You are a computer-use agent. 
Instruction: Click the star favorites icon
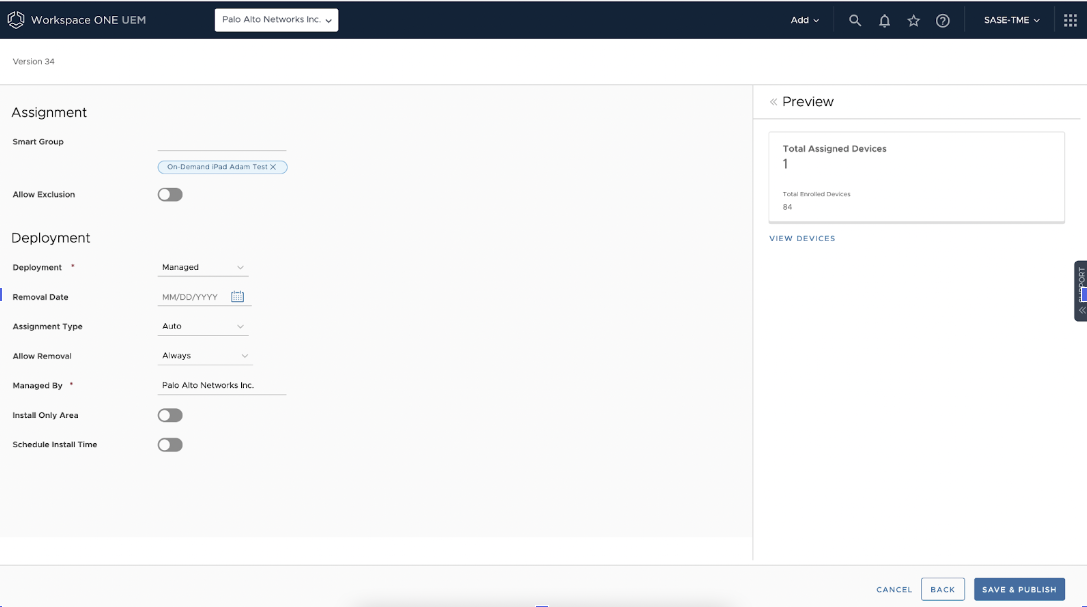pos(913,19)
